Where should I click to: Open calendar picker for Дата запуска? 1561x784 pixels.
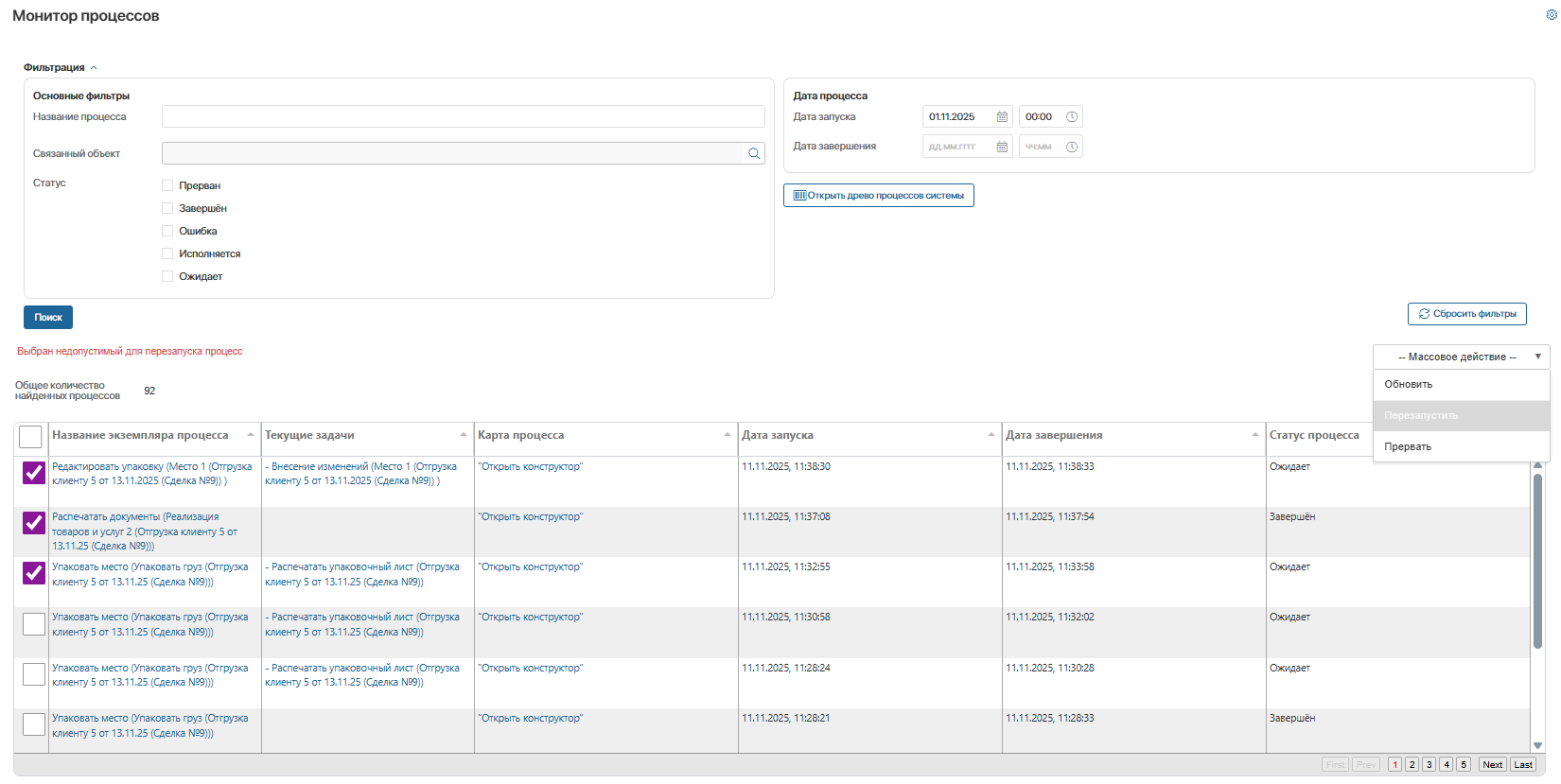1002,117
